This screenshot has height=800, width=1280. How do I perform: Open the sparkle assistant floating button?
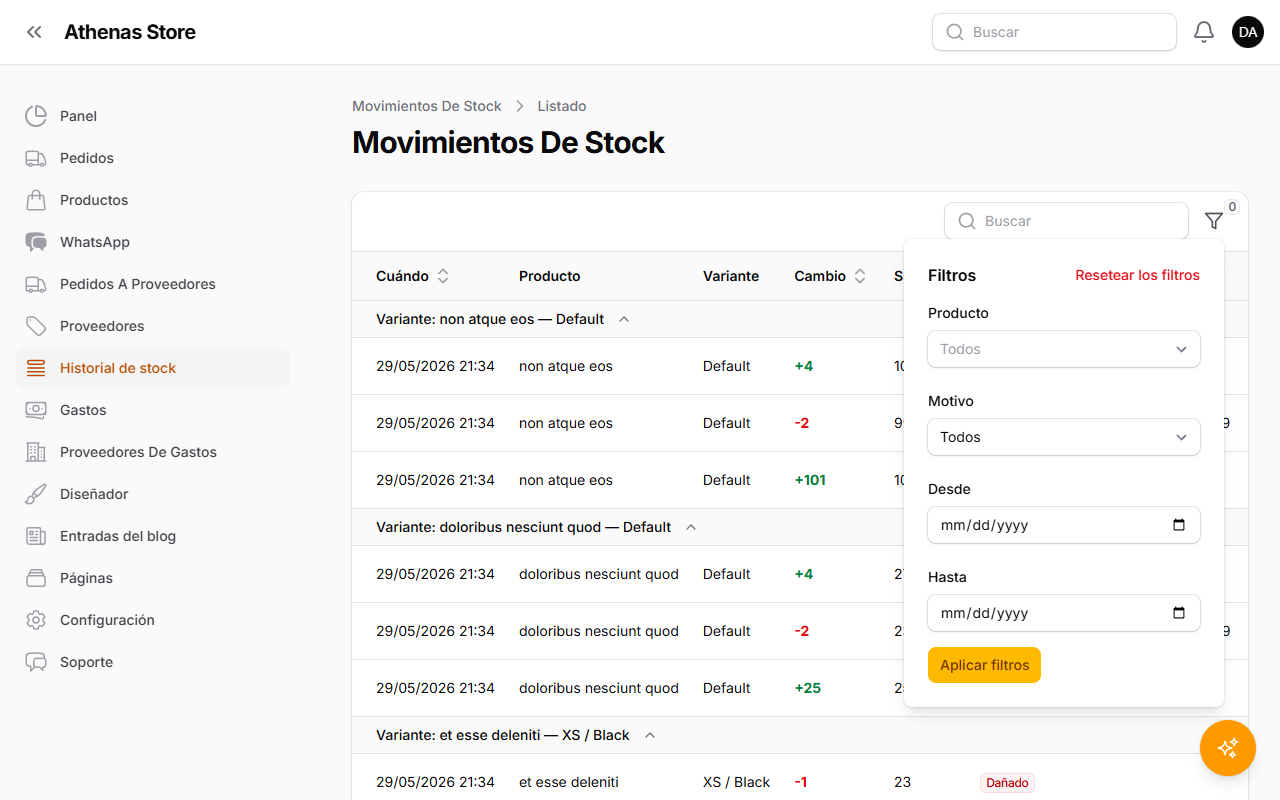(1228, 748)
